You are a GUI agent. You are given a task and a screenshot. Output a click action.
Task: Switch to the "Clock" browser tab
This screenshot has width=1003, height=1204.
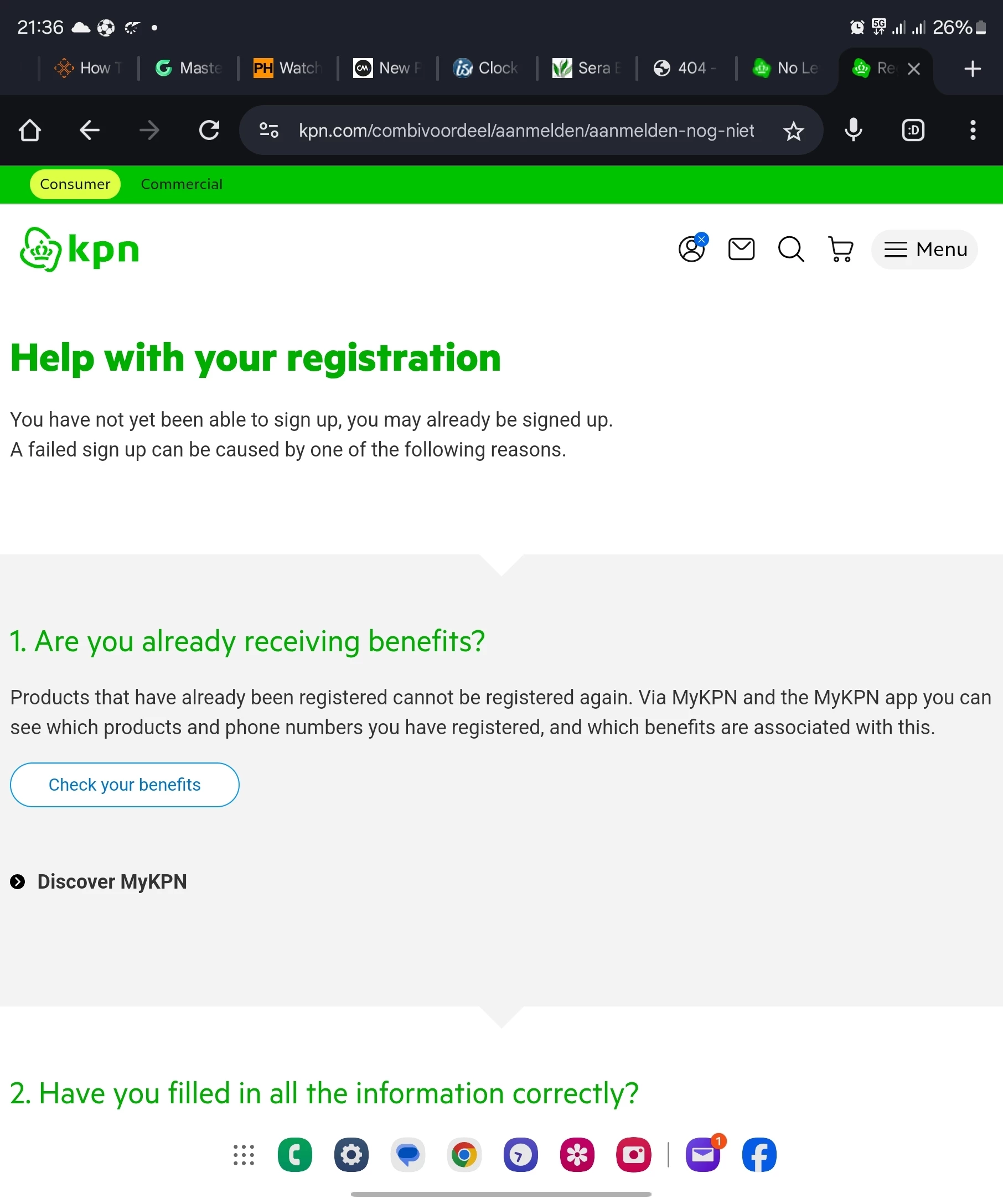tap(487, 68)
